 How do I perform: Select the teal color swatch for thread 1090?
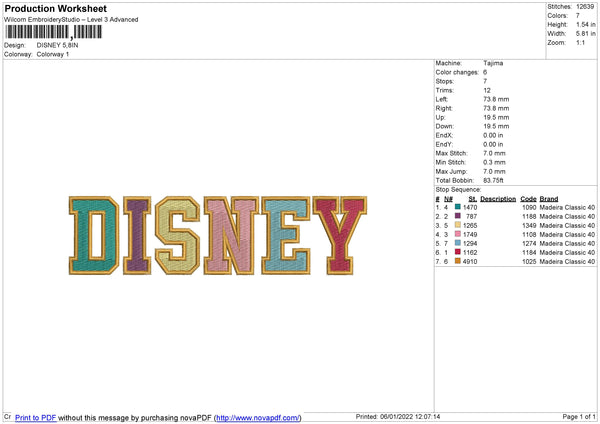(458, 207)
